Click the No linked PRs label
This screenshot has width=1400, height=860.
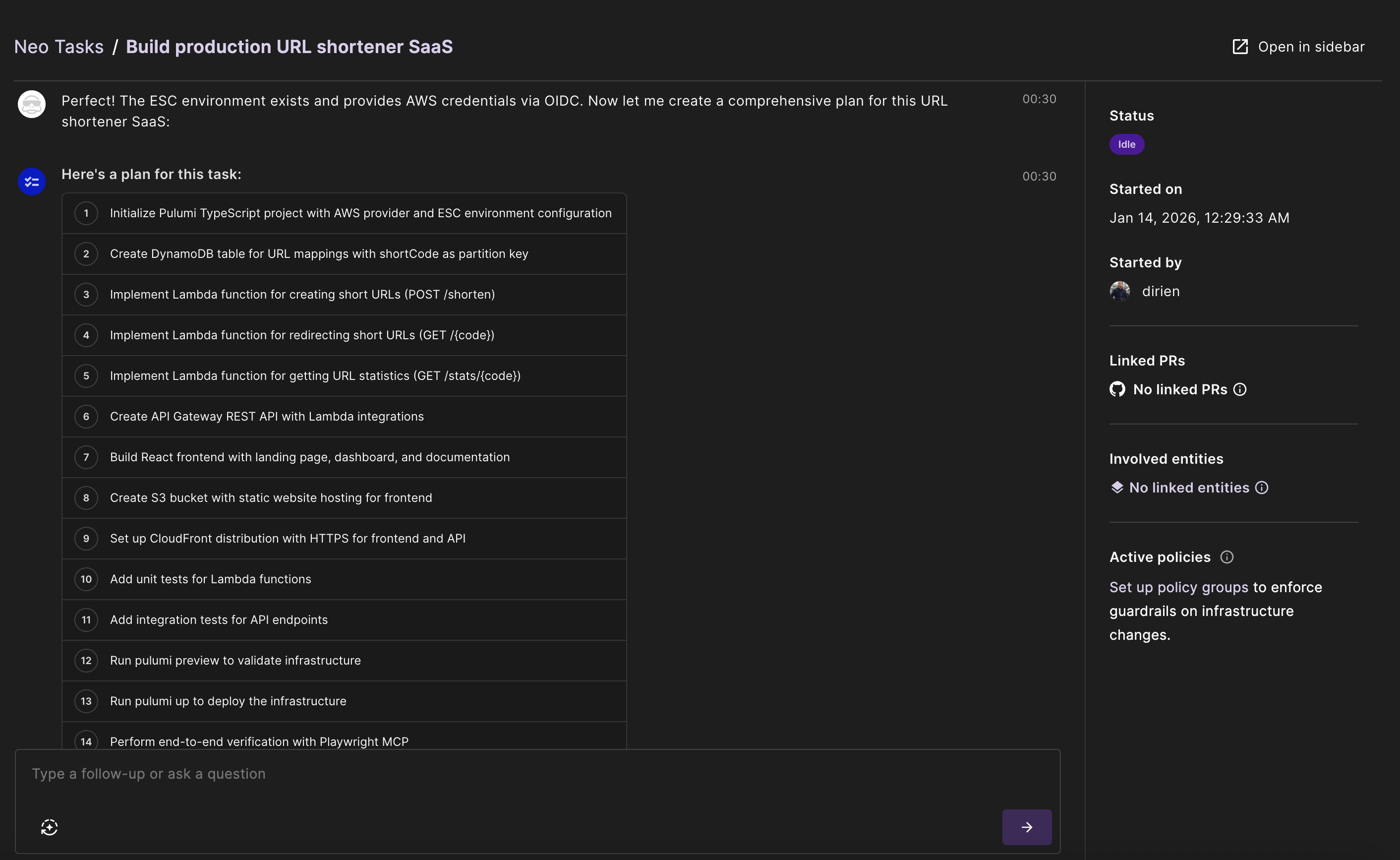point(1180,389)
